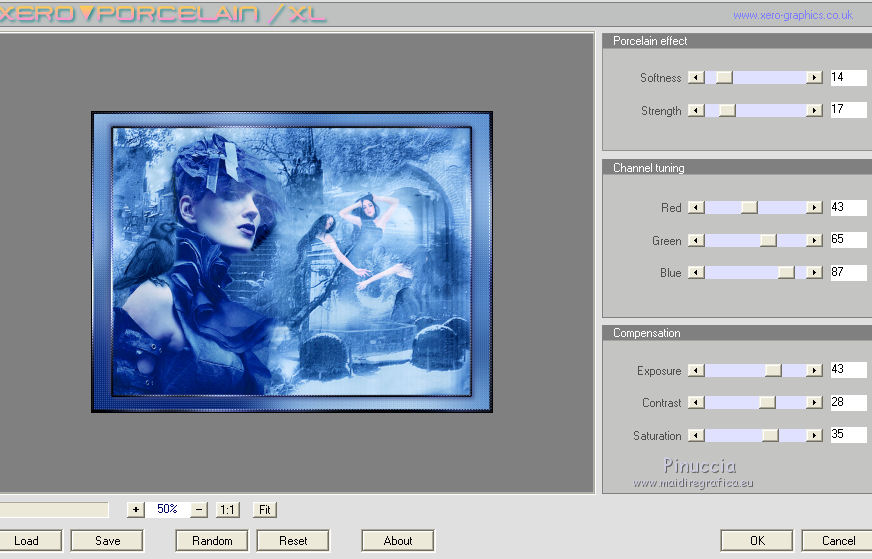
Task: Click the Contrast value field showing 28
Action: 849,403
